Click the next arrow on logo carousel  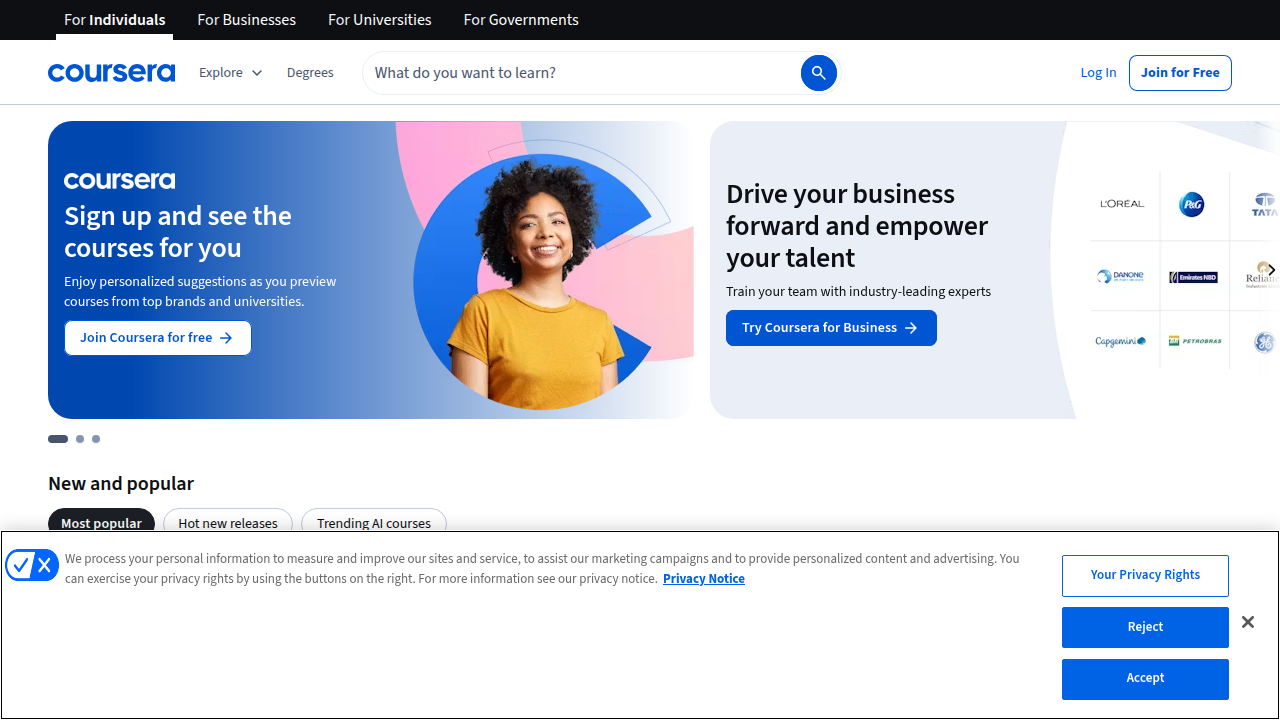coord(1271,270)
